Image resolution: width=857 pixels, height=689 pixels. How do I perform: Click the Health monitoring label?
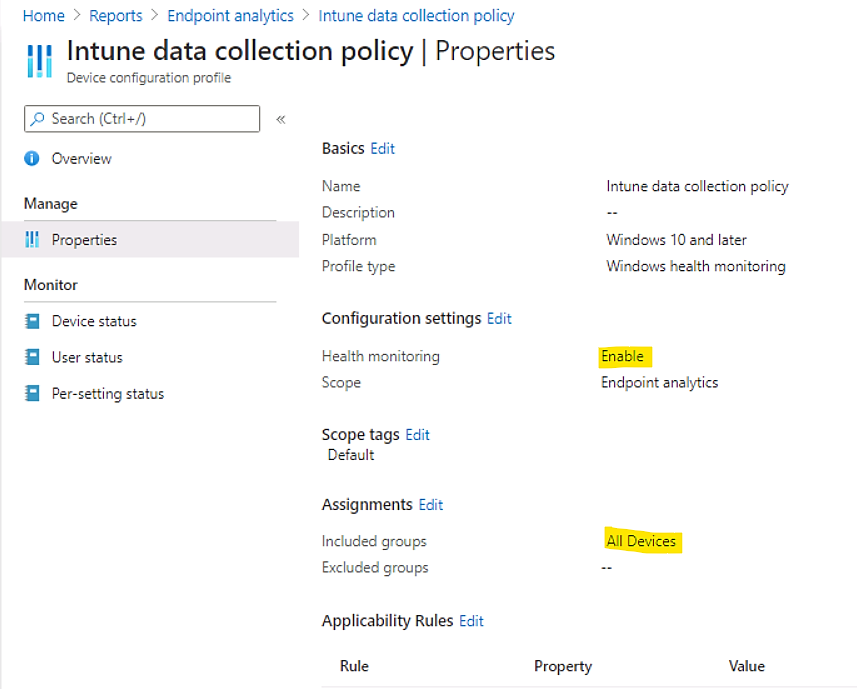380,356
